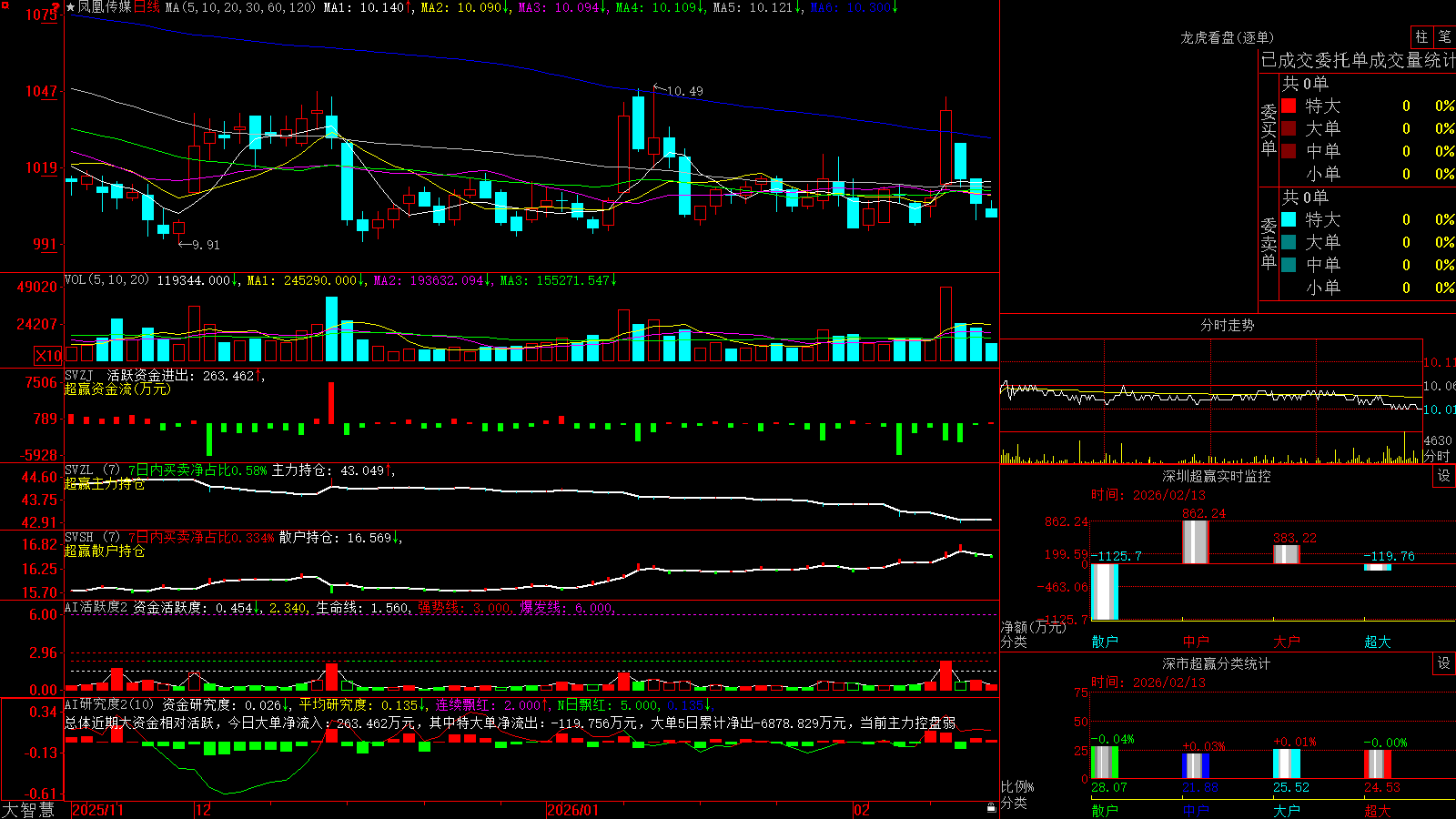This screenshot has width=1456, height=819.
Task: Click the teal 中单 sell order swatch
Action: 1289,265
